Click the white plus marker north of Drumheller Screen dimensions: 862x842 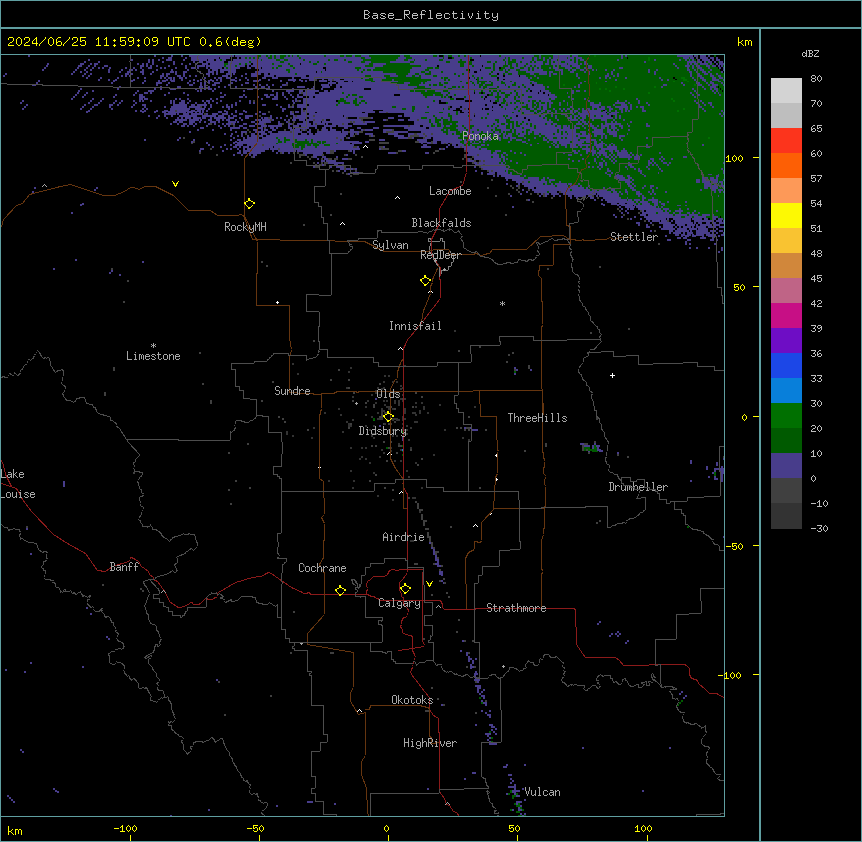pos(612,375)
